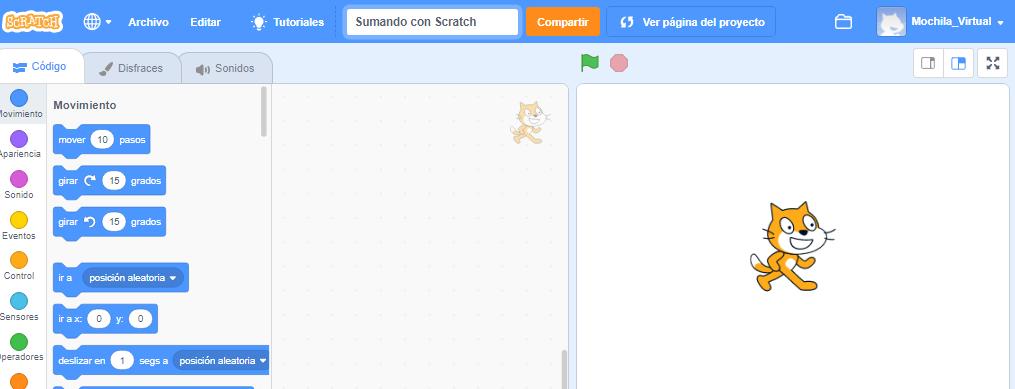The width and height of the screenshot is (1015, 389).
Task: Click the Compartir button
Action: pos(563,22)
